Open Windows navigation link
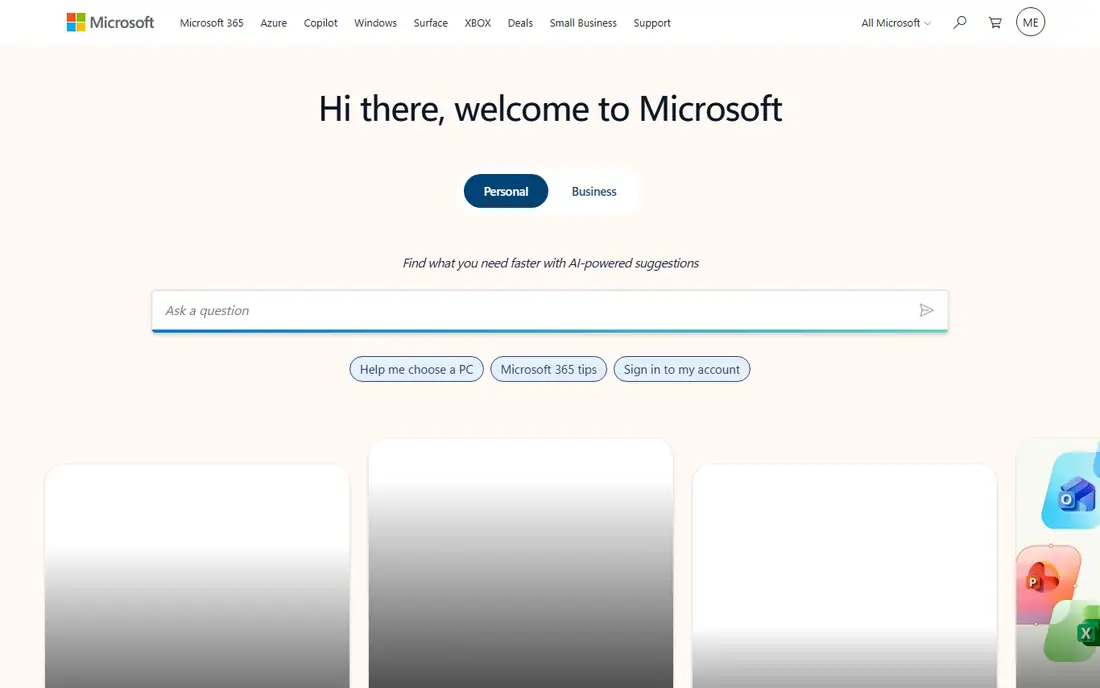The height and width of the screenshot is (688, 1100). tap(375, 22)
